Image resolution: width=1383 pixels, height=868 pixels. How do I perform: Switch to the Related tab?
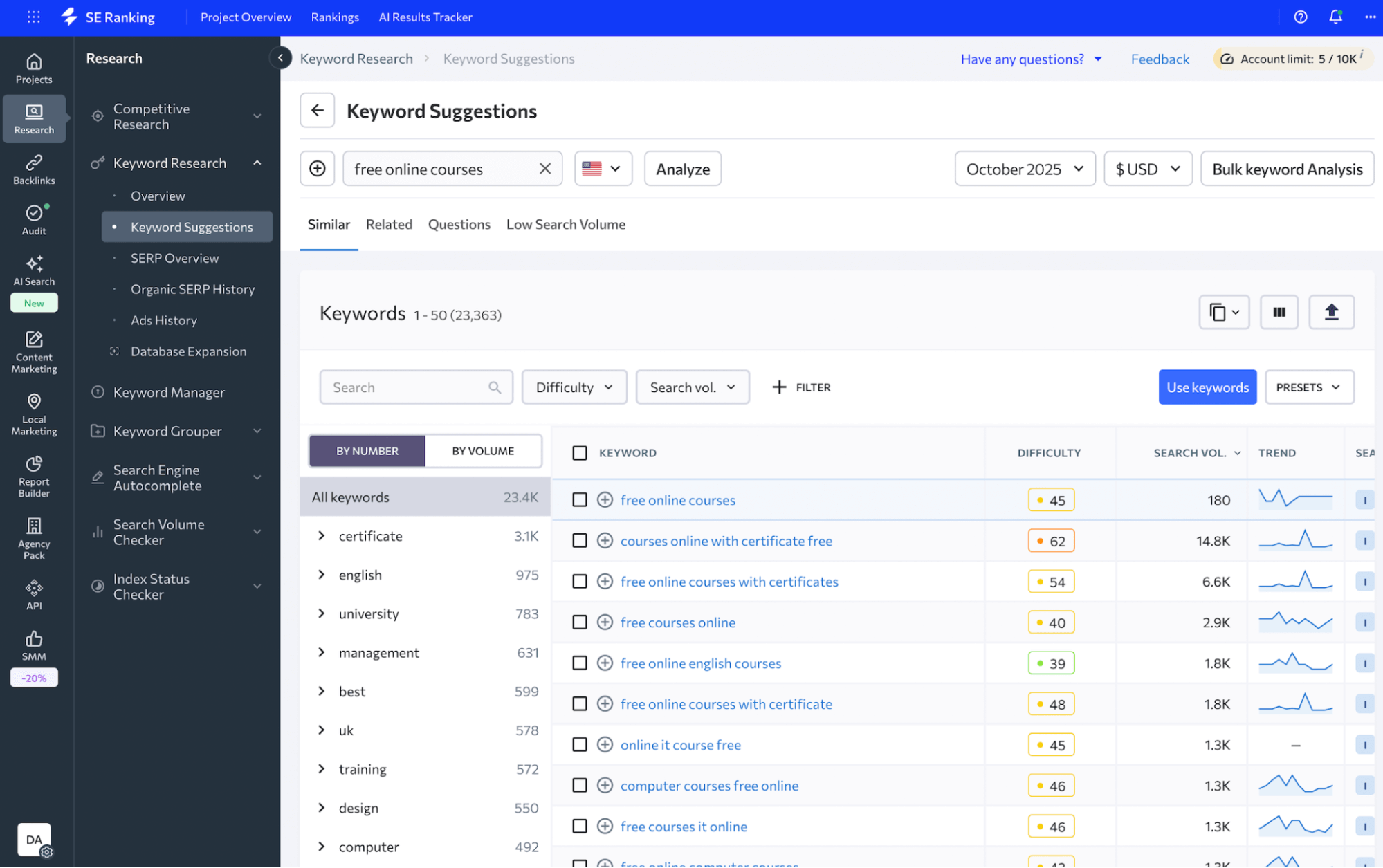(x=389, y=224)
